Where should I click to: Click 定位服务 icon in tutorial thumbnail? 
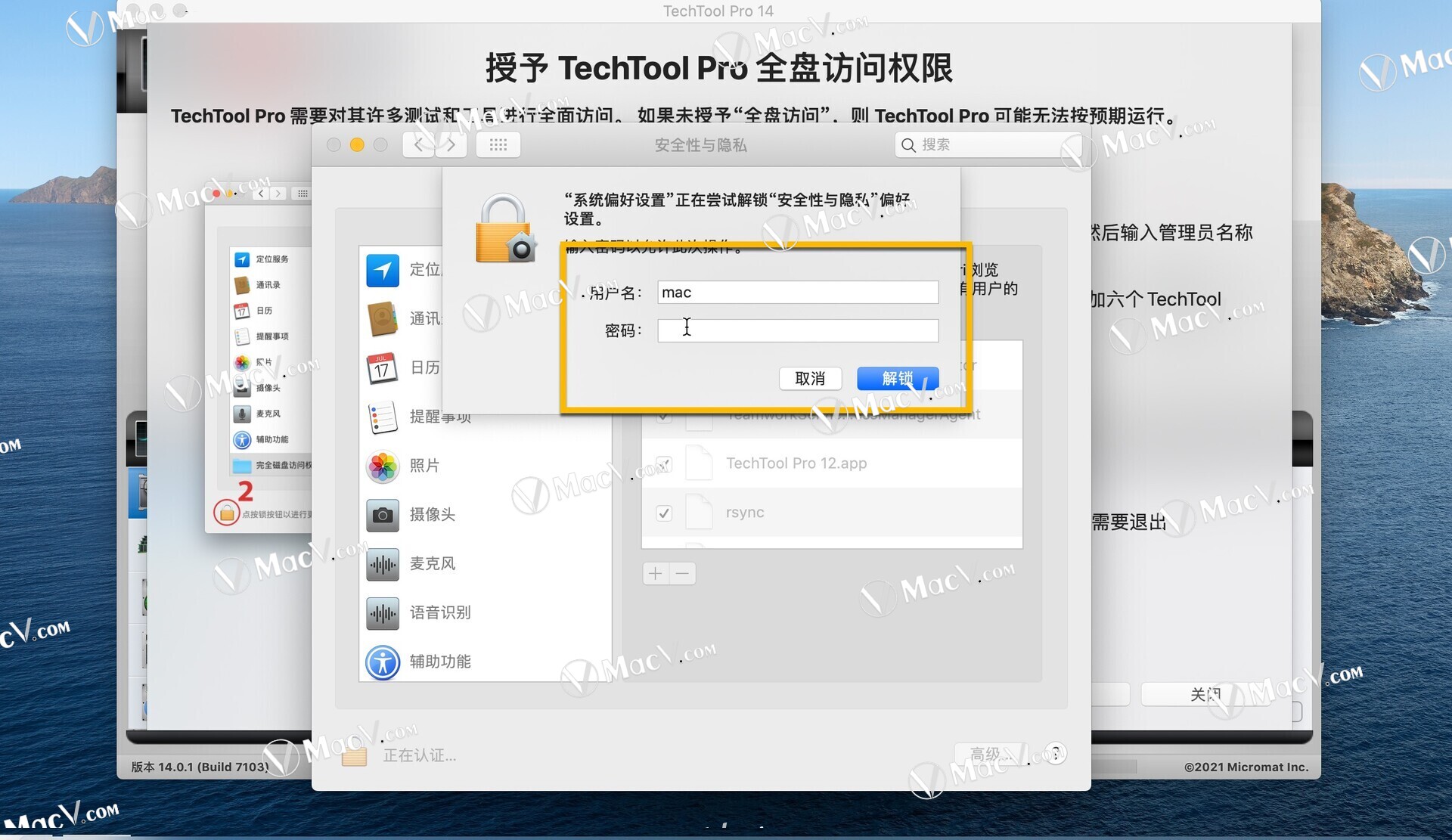(242, 259)
